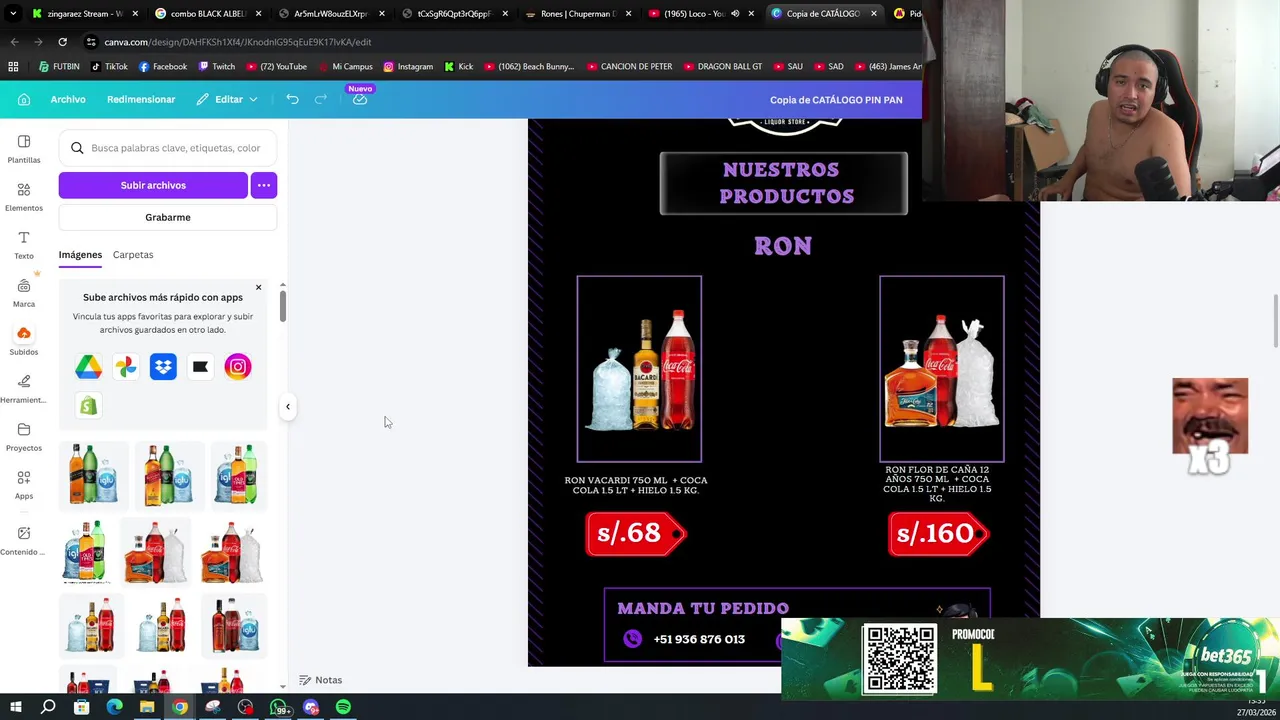This screenshot has height=720, width=1280.
Task: Click the black app icon next to Dropbox
Action: [x=200, y=367]
